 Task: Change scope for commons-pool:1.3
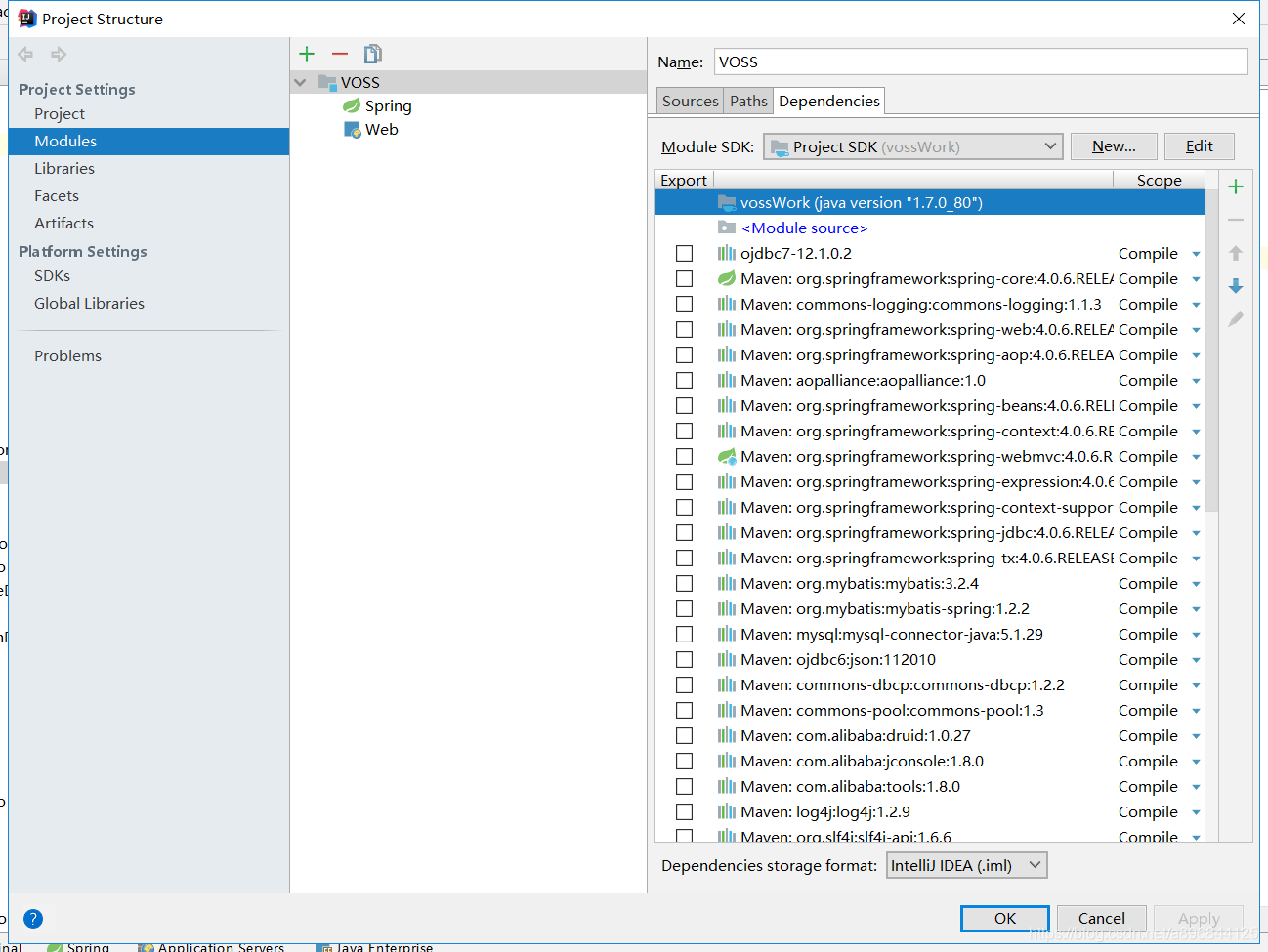point(1196,711)
